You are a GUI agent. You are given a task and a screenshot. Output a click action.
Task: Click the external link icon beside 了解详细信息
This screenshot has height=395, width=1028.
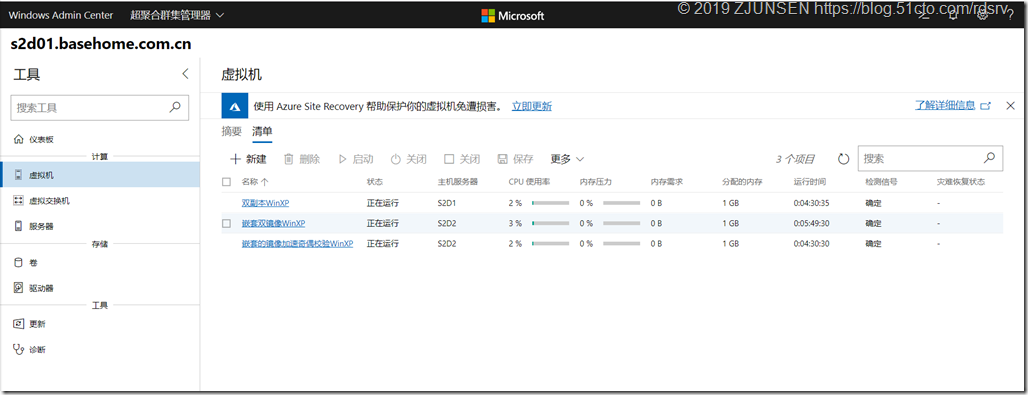click(x=985, y=106)
